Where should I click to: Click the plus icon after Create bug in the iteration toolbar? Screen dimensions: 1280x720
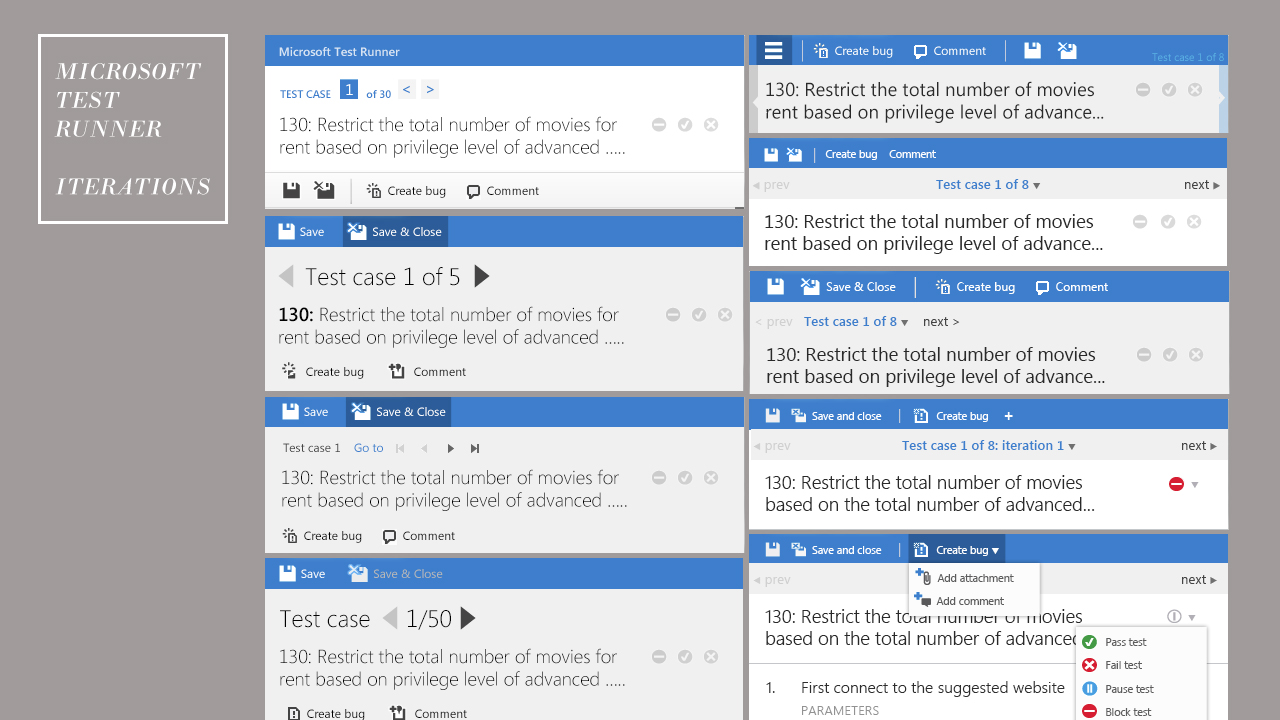tap(1008, 416)
